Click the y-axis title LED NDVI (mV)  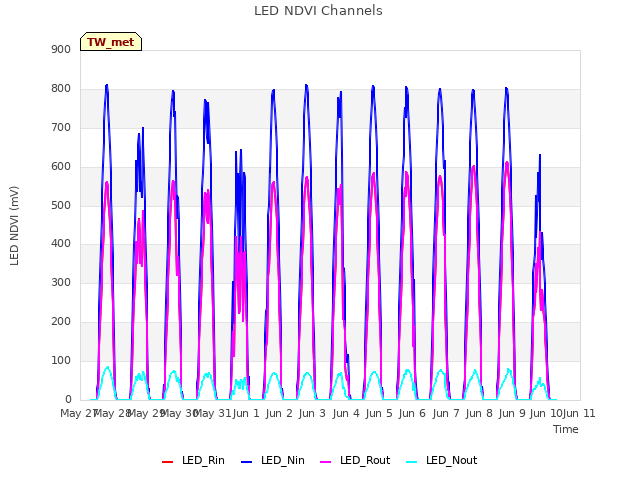tap(14, 225)
